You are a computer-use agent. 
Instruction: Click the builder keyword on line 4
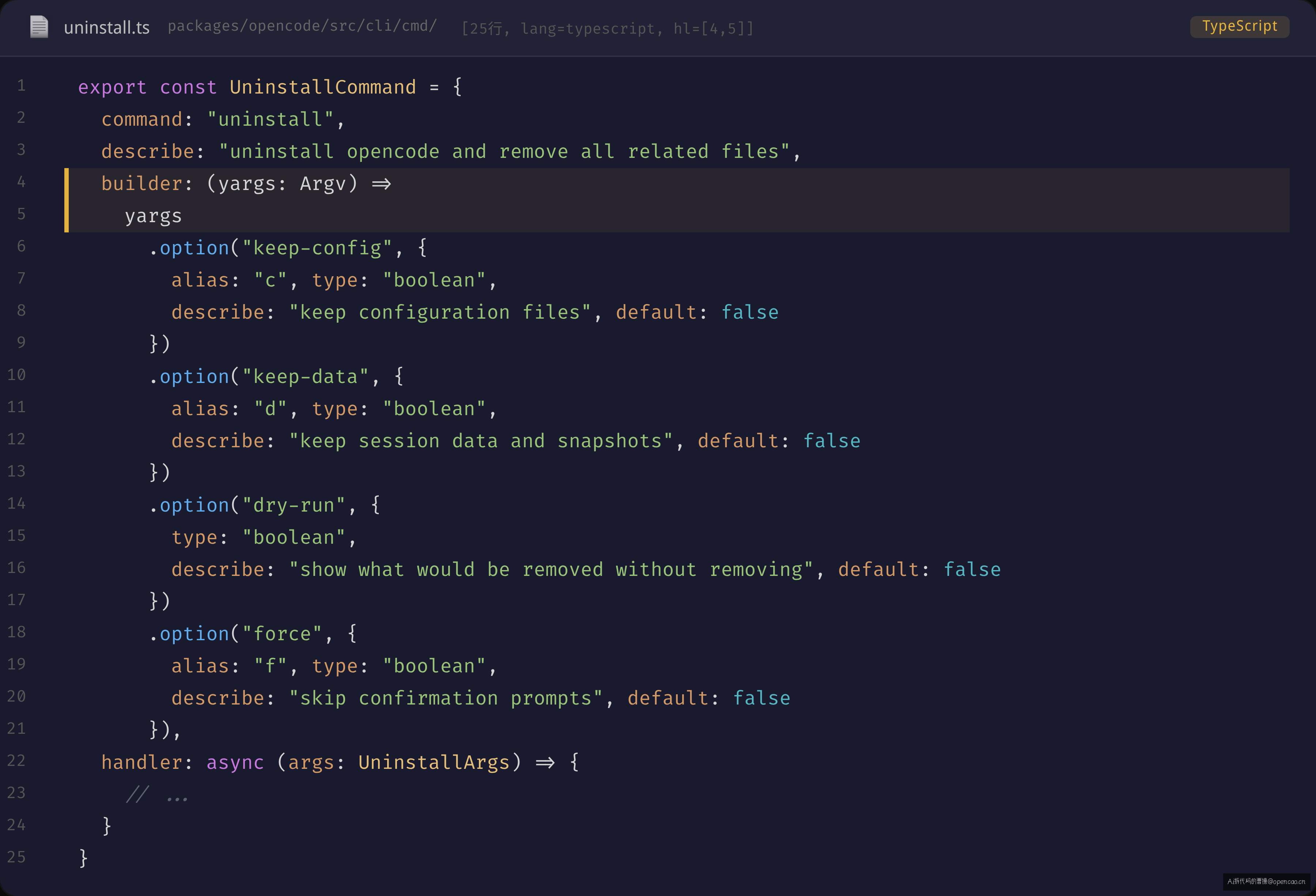141,184
